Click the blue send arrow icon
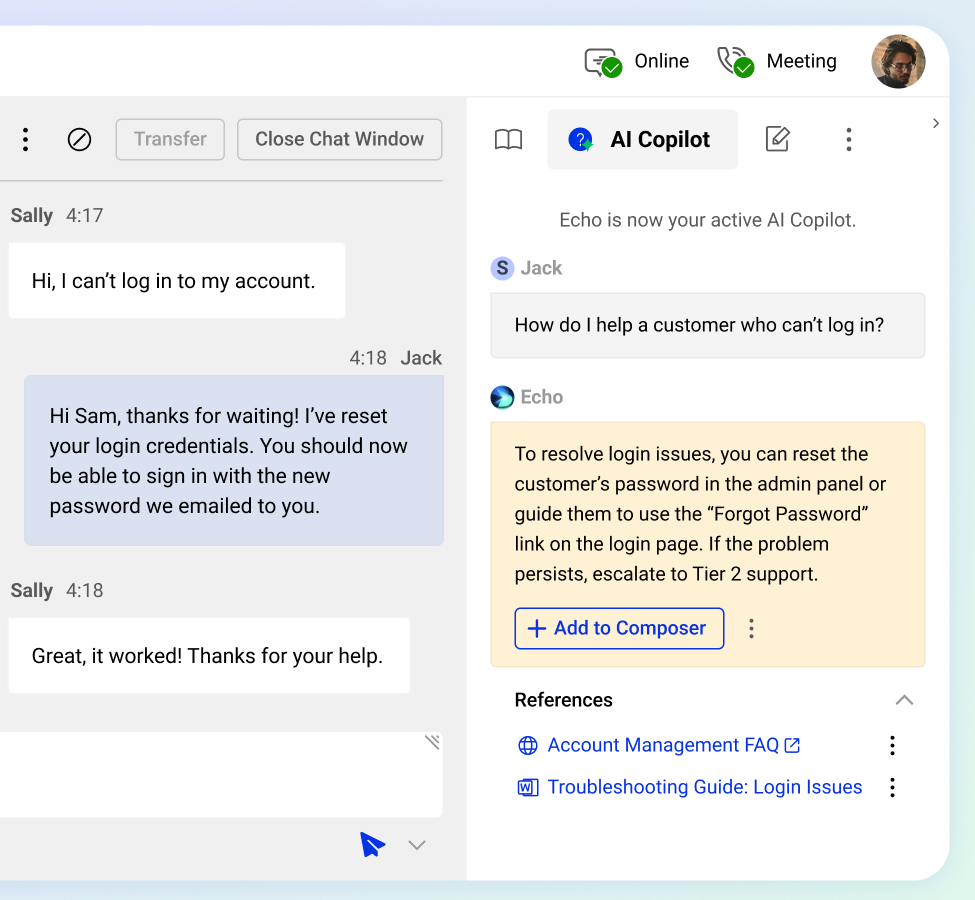 click(x=372, y=845)
